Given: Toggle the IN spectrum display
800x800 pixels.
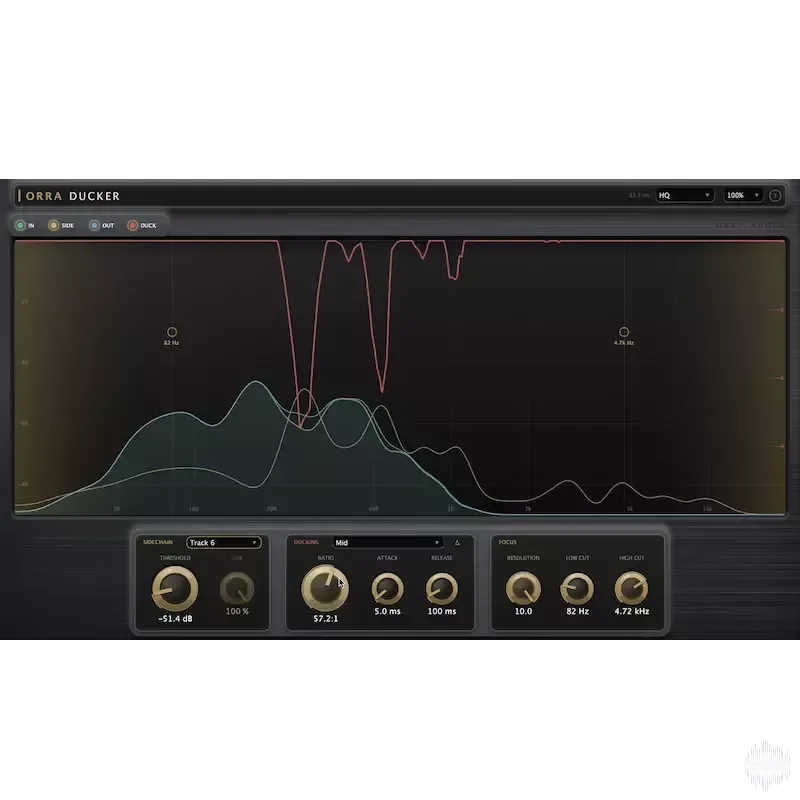Looking at the screenshot, I should pos(20,225).
